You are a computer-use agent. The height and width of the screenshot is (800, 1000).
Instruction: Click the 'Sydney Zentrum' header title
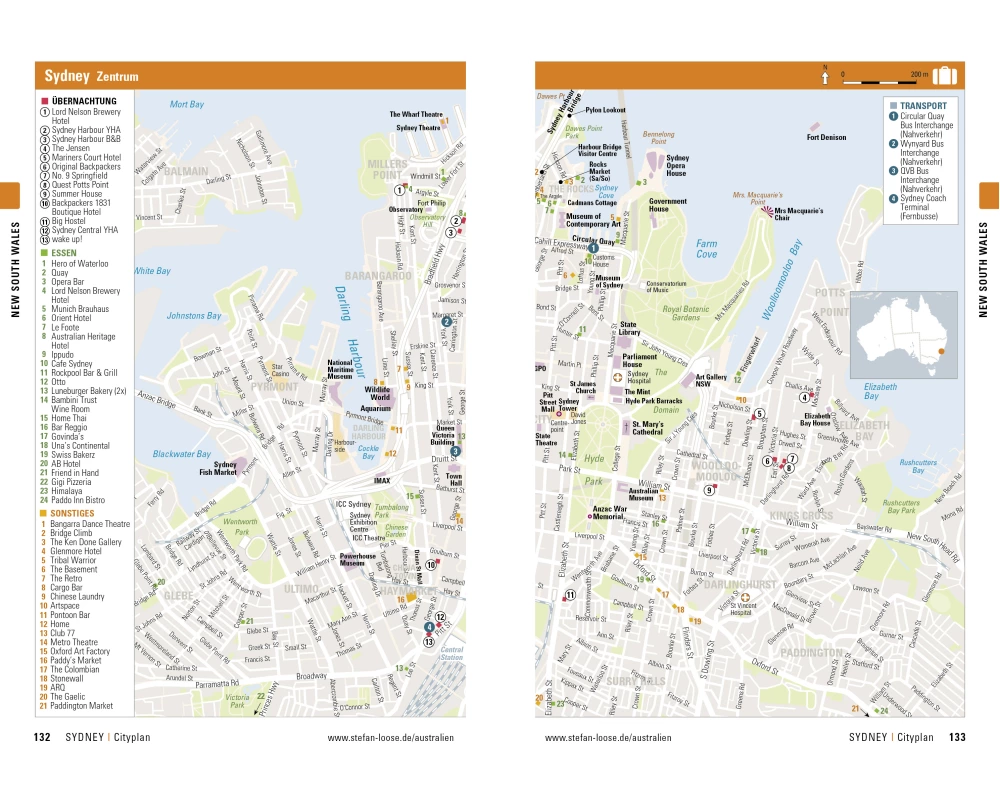91,76
